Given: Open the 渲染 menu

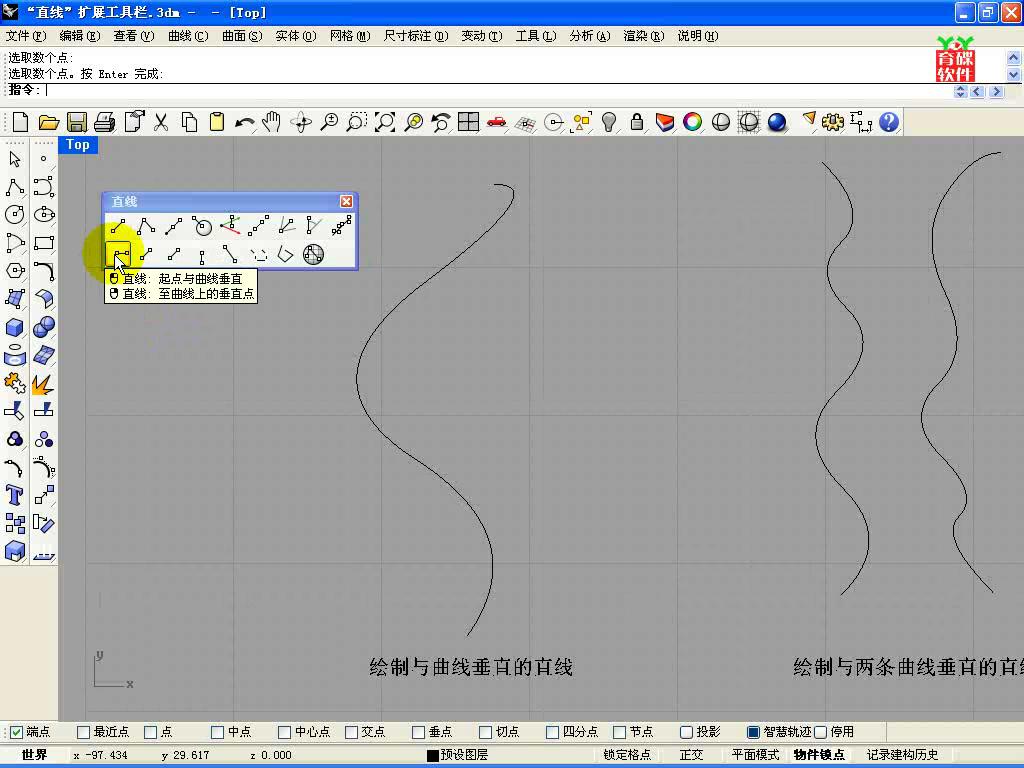Looking at the screenshot, I should tap(644, 36).
